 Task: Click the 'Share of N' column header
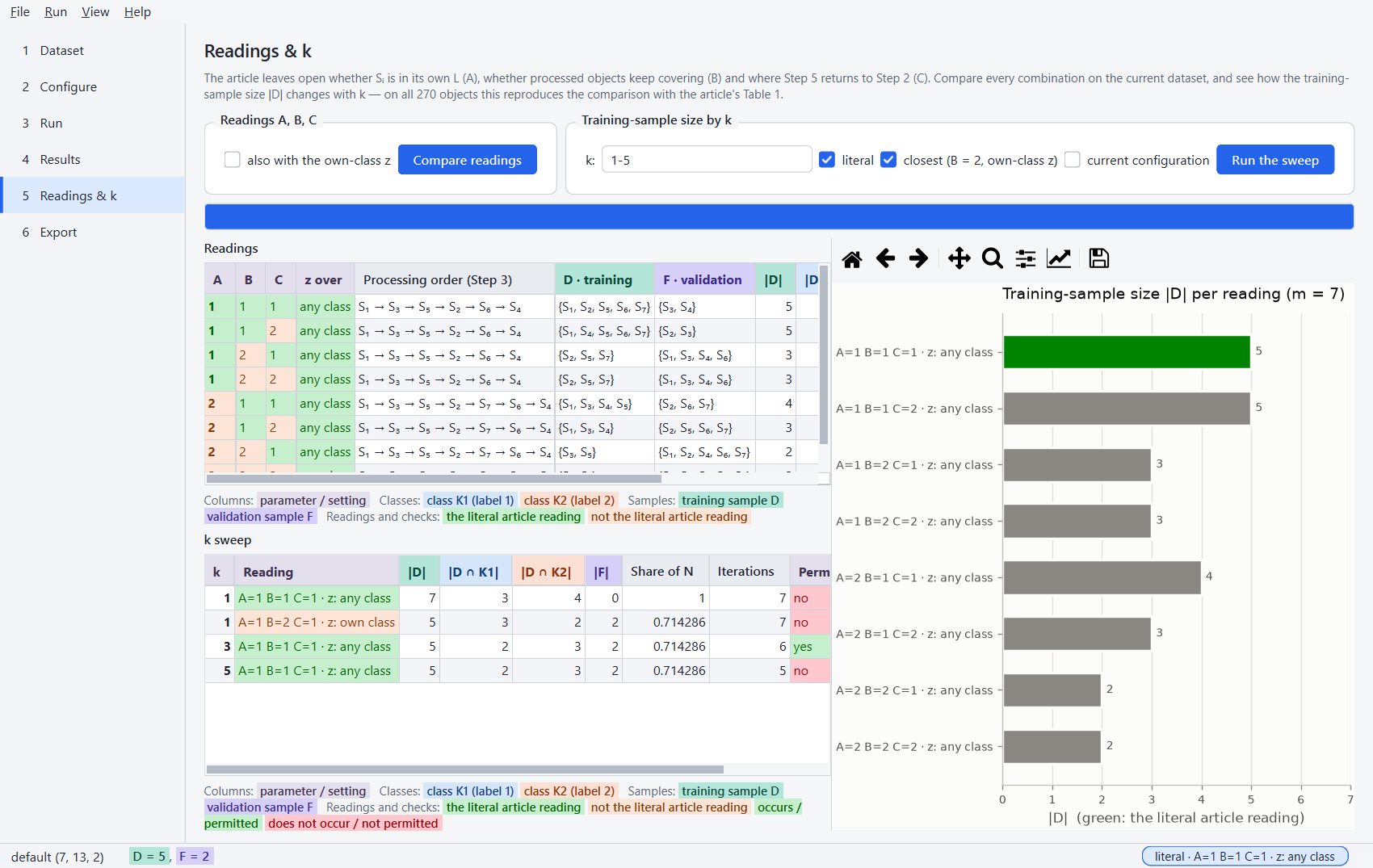coord(666,571)
